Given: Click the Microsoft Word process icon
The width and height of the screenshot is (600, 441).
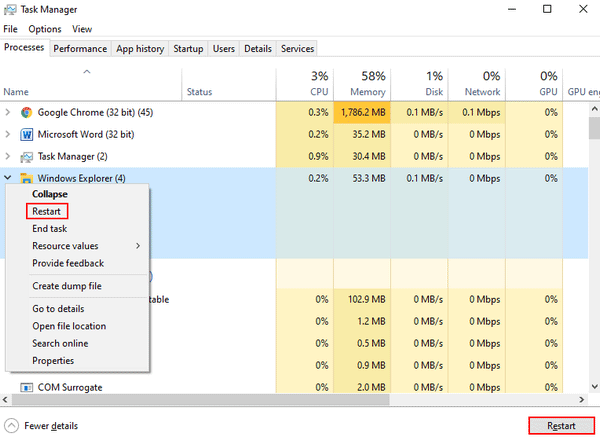Looking at the screenshot, I should pyautogui.click(x=26, y=135).
